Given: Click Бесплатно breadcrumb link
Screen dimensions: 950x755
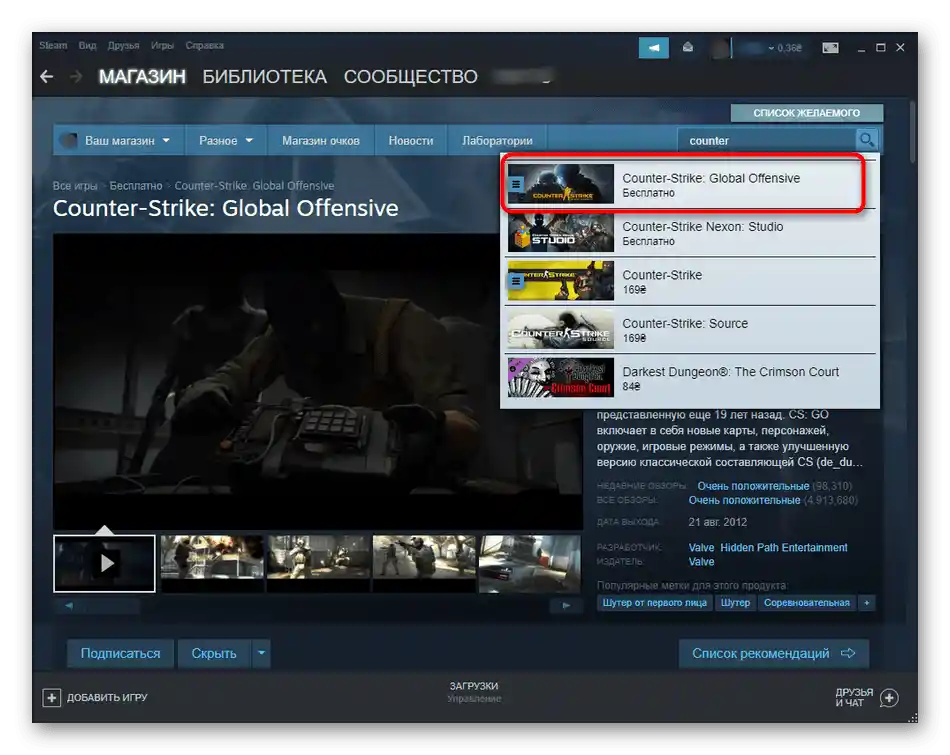Looking at the screenshot, I should (x=136, y=185).
